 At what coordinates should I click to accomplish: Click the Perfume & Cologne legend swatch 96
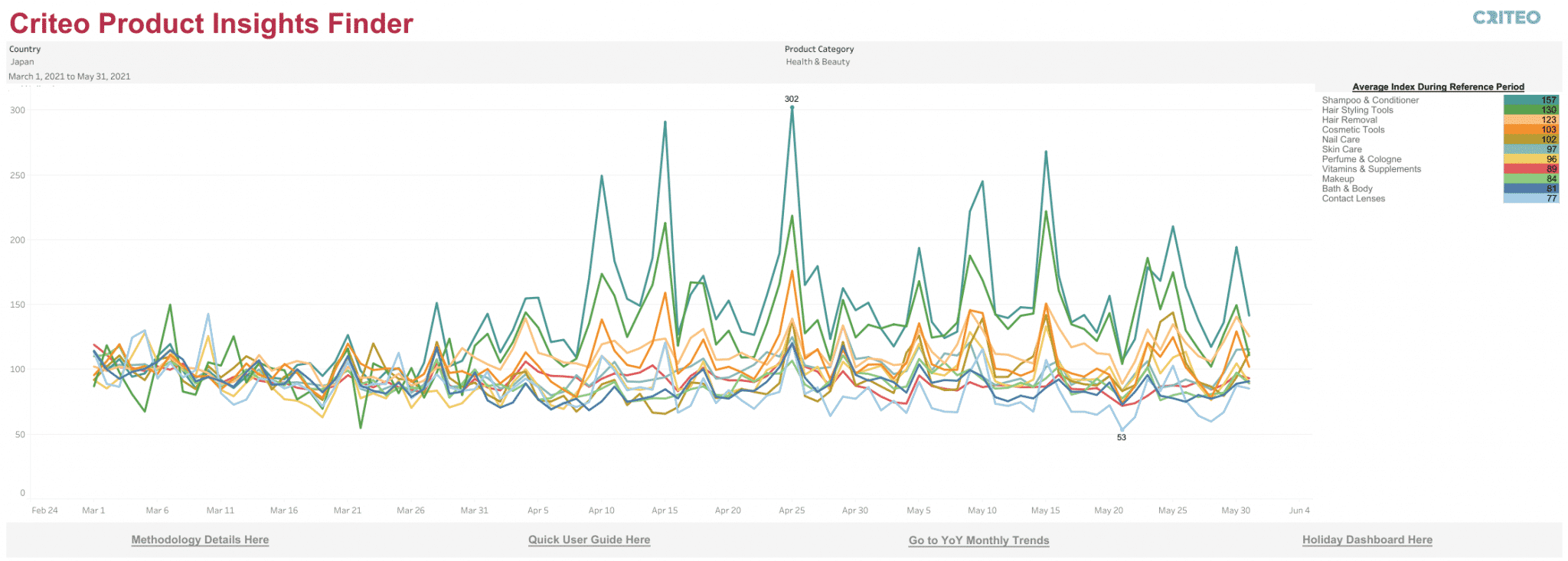click(1530, 159)
